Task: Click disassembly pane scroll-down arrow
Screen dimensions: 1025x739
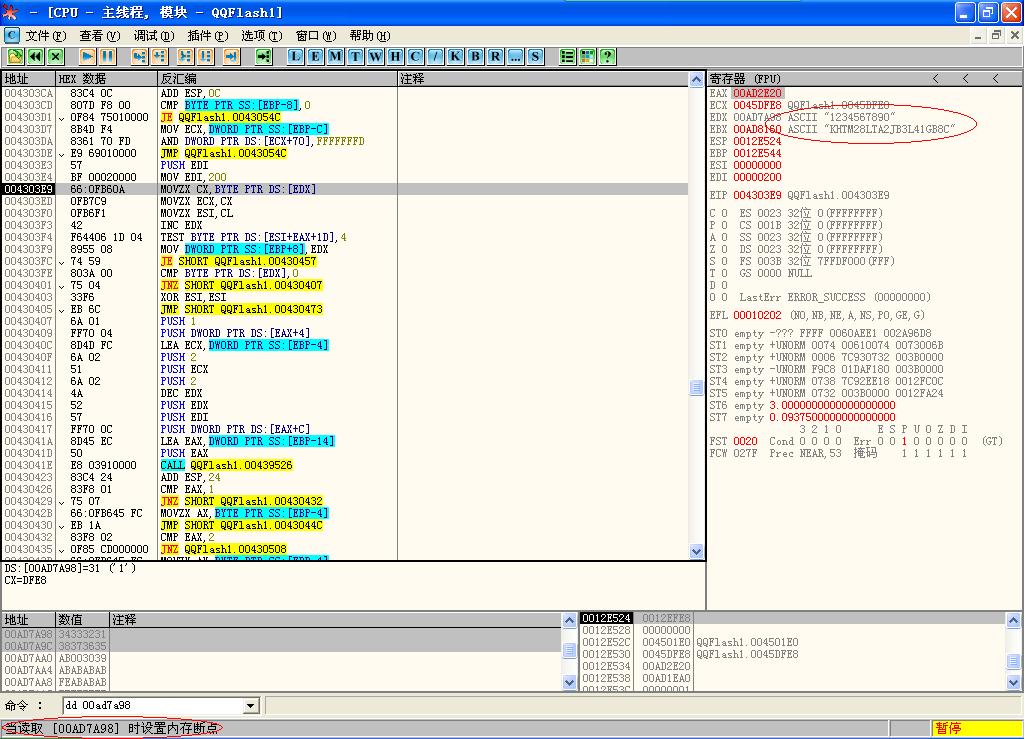Action: click(697, 551)
